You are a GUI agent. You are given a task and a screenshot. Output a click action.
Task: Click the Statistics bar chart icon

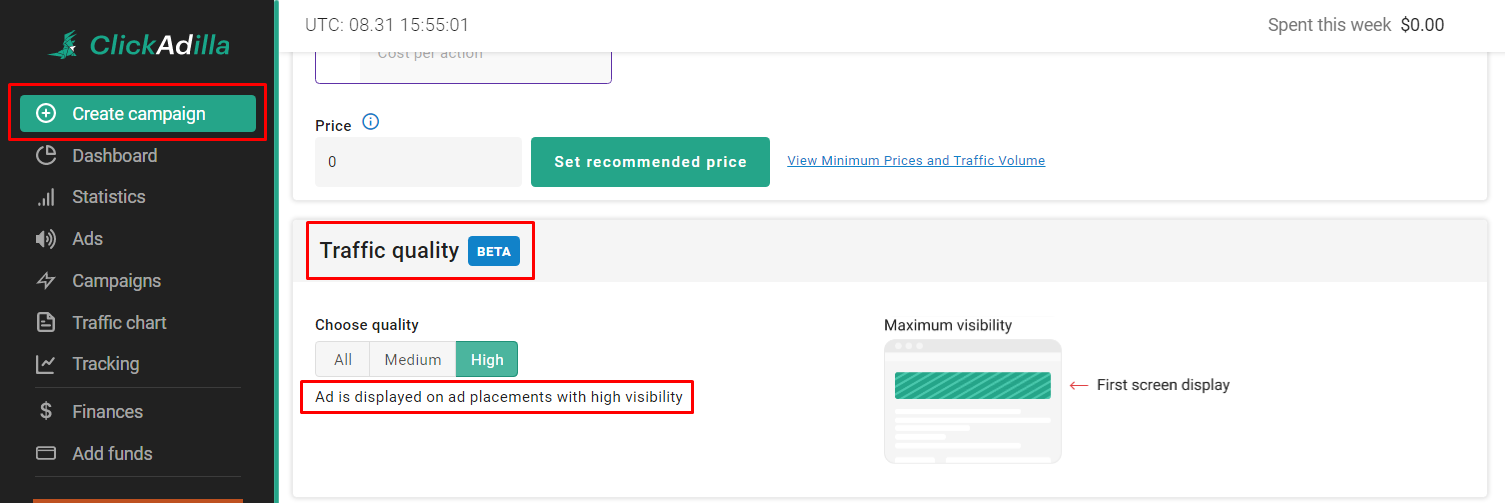tap(46, 197)
